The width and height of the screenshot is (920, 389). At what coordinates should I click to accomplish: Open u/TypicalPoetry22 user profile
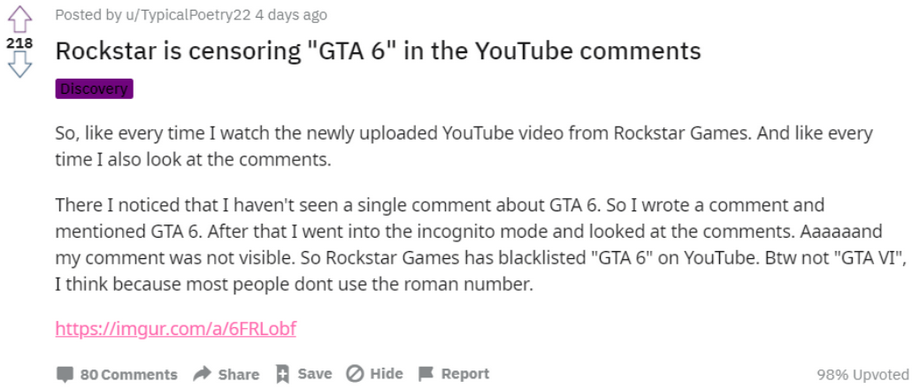[188, 15]
